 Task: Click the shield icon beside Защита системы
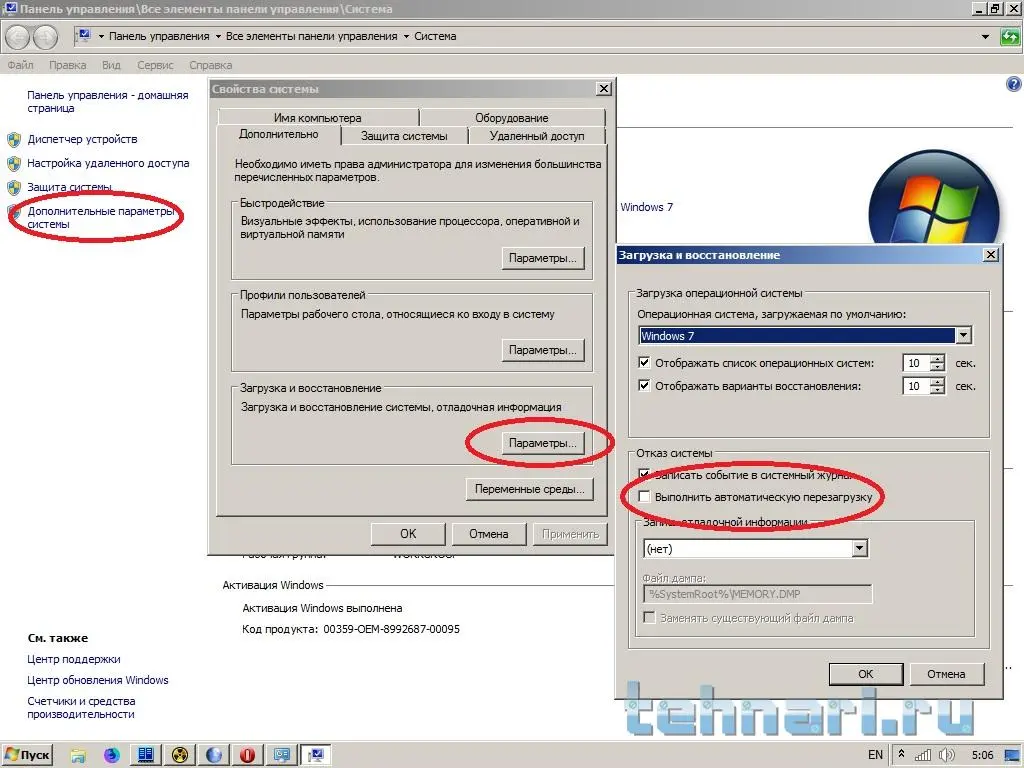14,187
